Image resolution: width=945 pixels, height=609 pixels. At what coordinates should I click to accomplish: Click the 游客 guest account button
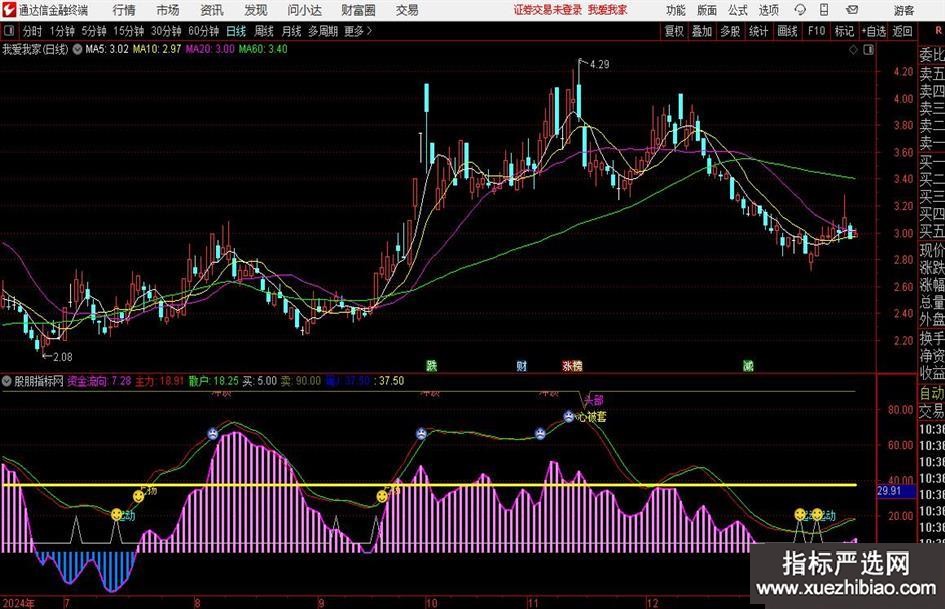click(903, 10)
